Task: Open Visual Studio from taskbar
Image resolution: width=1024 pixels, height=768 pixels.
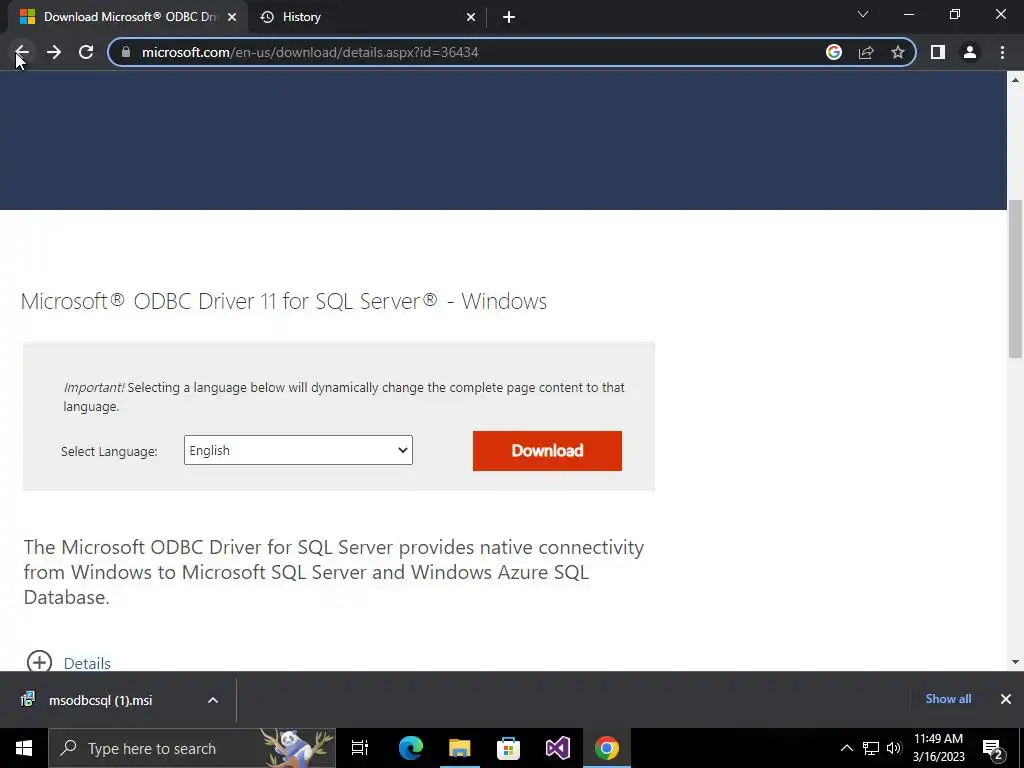Action: [558, 748]
